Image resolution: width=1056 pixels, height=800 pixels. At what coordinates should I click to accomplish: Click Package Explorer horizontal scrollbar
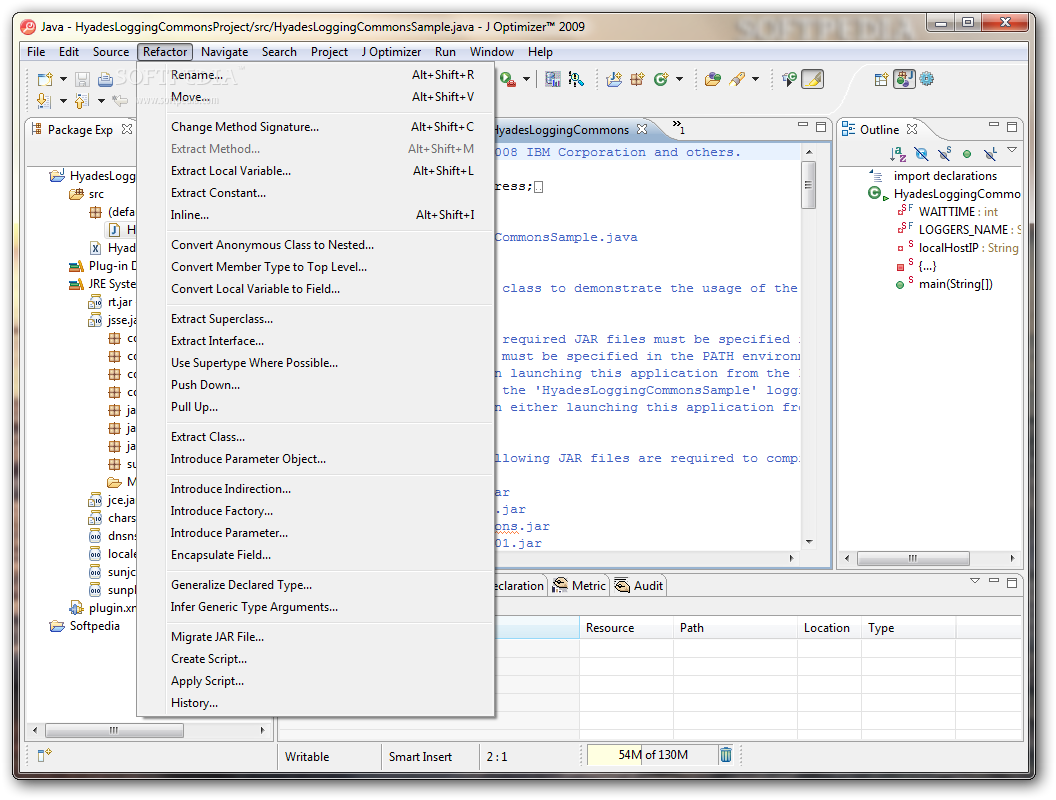click(x=114, y=730)
